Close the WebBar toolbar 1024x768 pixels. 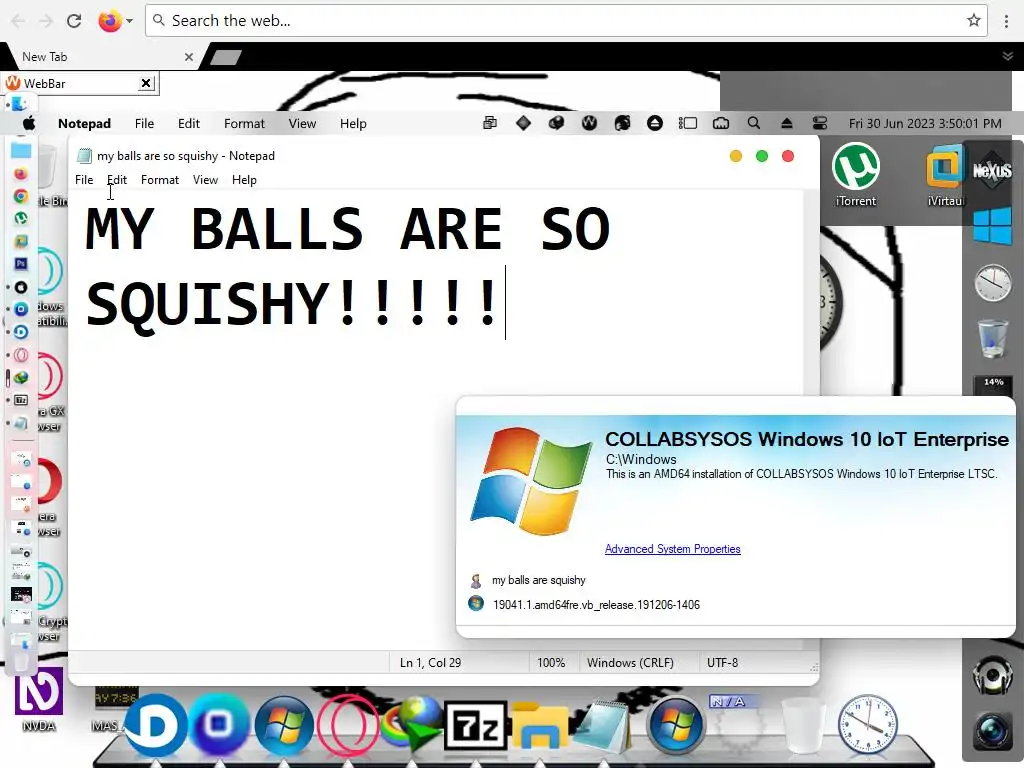[146, 83]
